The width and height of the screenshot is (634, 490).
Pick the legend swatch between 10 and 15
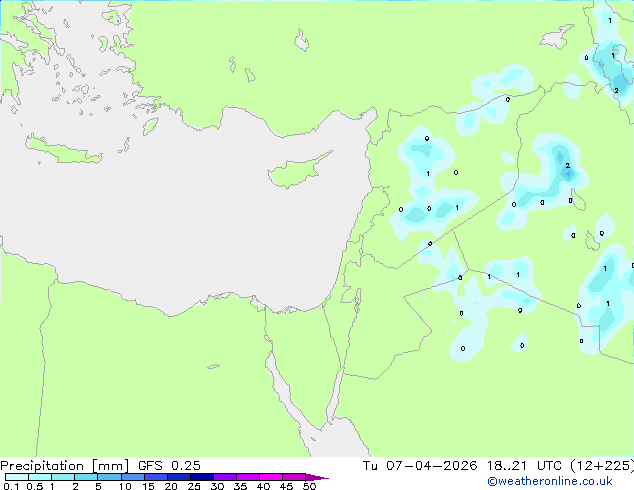(132, 477)
